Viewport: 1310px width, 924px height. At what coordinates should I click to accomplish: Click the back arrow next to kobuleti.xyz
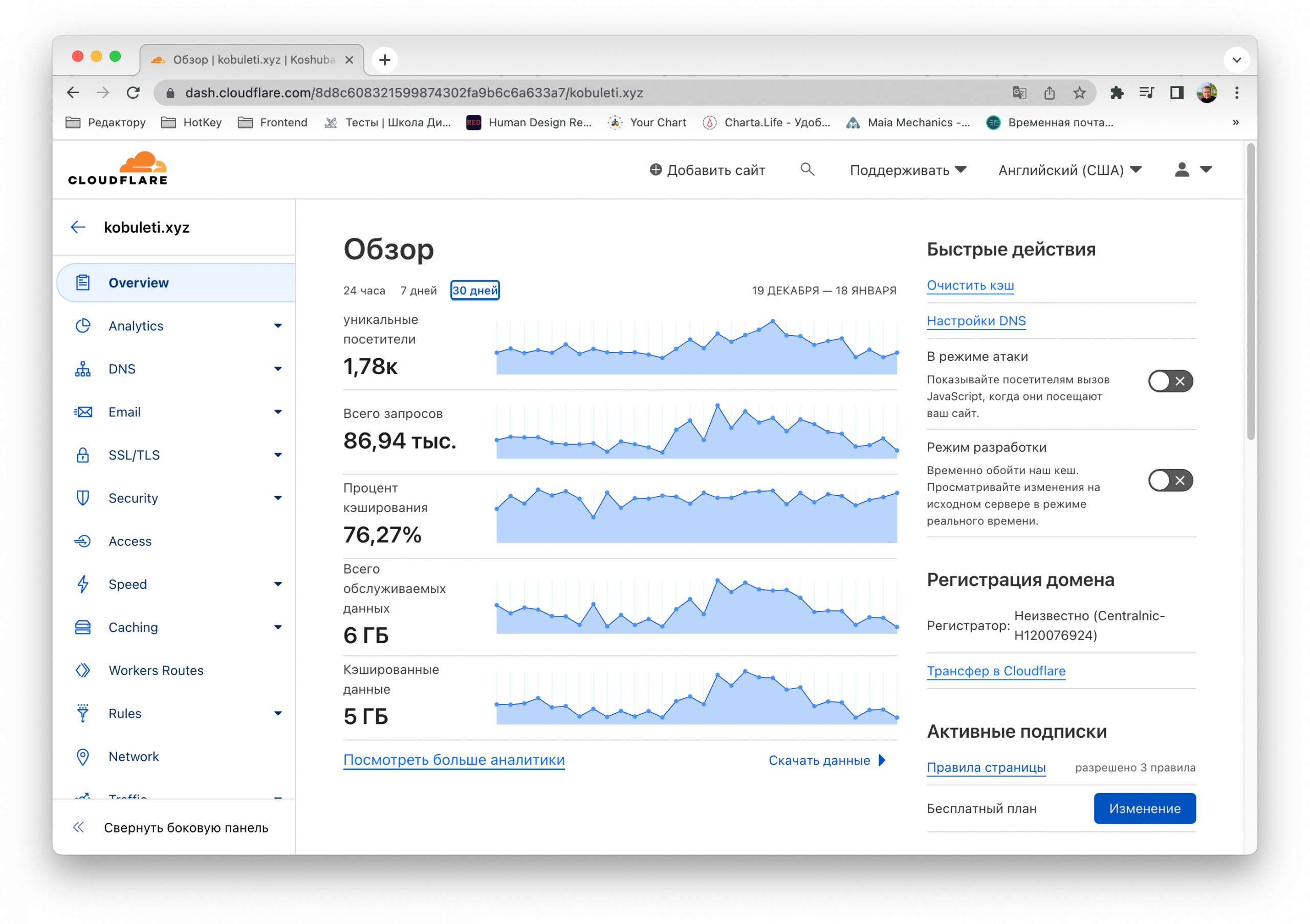click(x=78, y=227)
